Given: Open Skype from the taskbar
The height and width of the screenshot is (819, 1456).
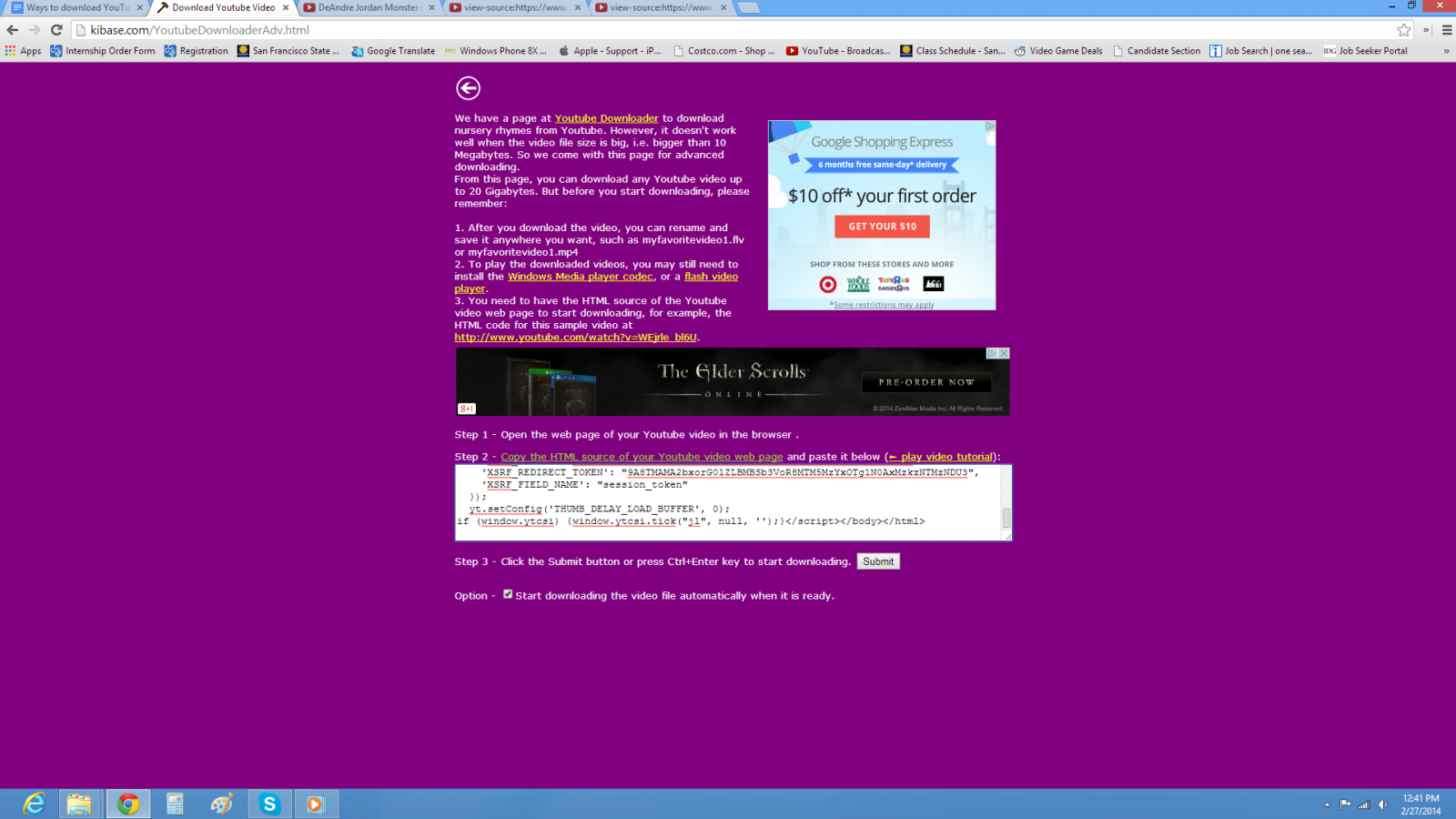Looking at the screenshot, I should pyautogui.click(x=268, y=804).
